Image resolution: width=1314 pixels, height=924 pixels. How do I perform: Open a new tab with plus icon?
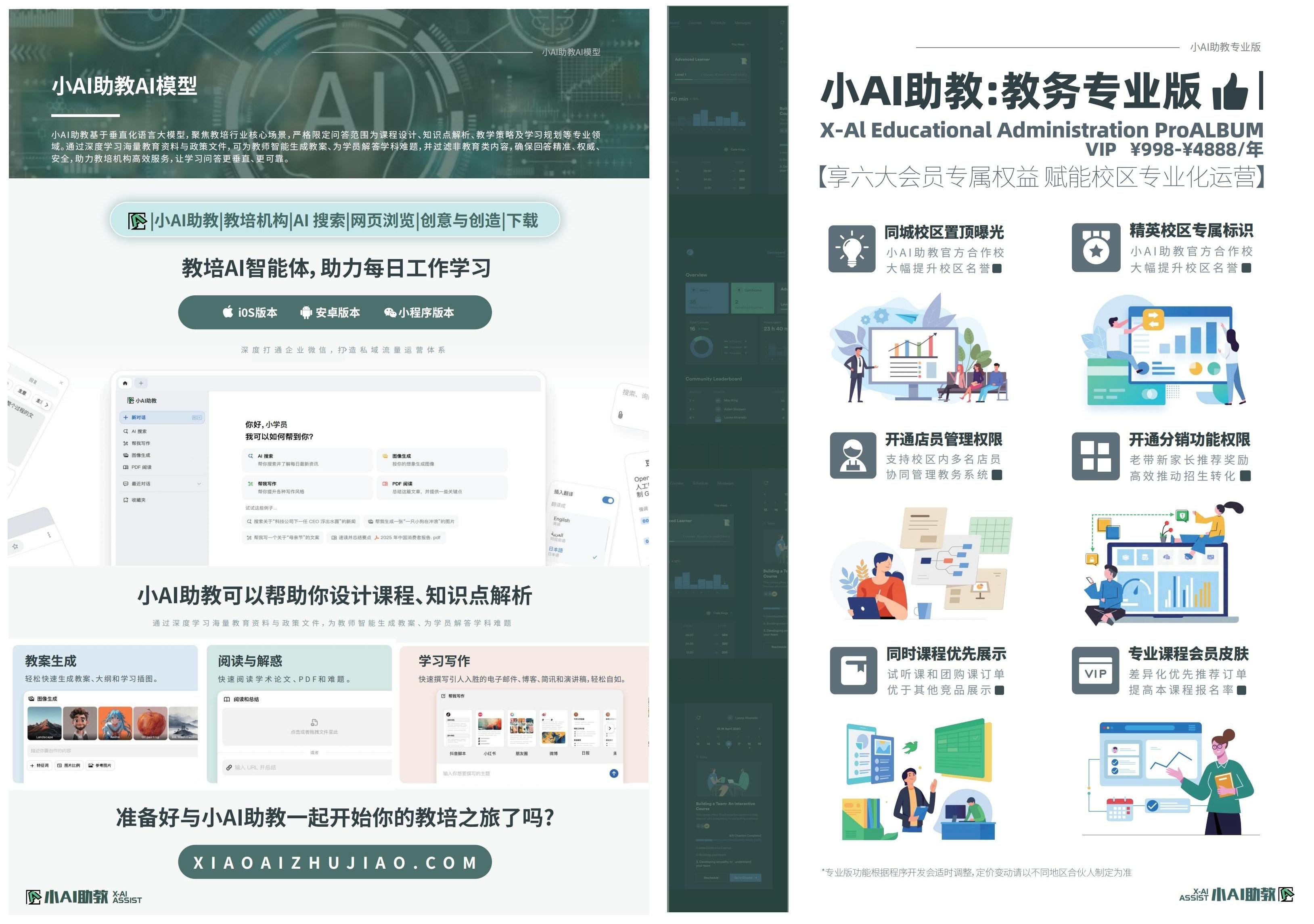click(x=141, y=383)
